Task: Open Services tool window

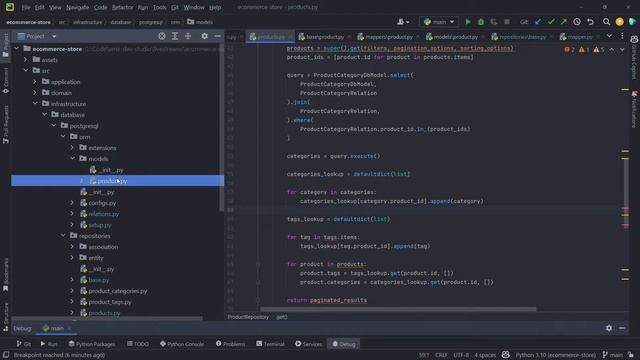Action: click(x=309, y=344)
